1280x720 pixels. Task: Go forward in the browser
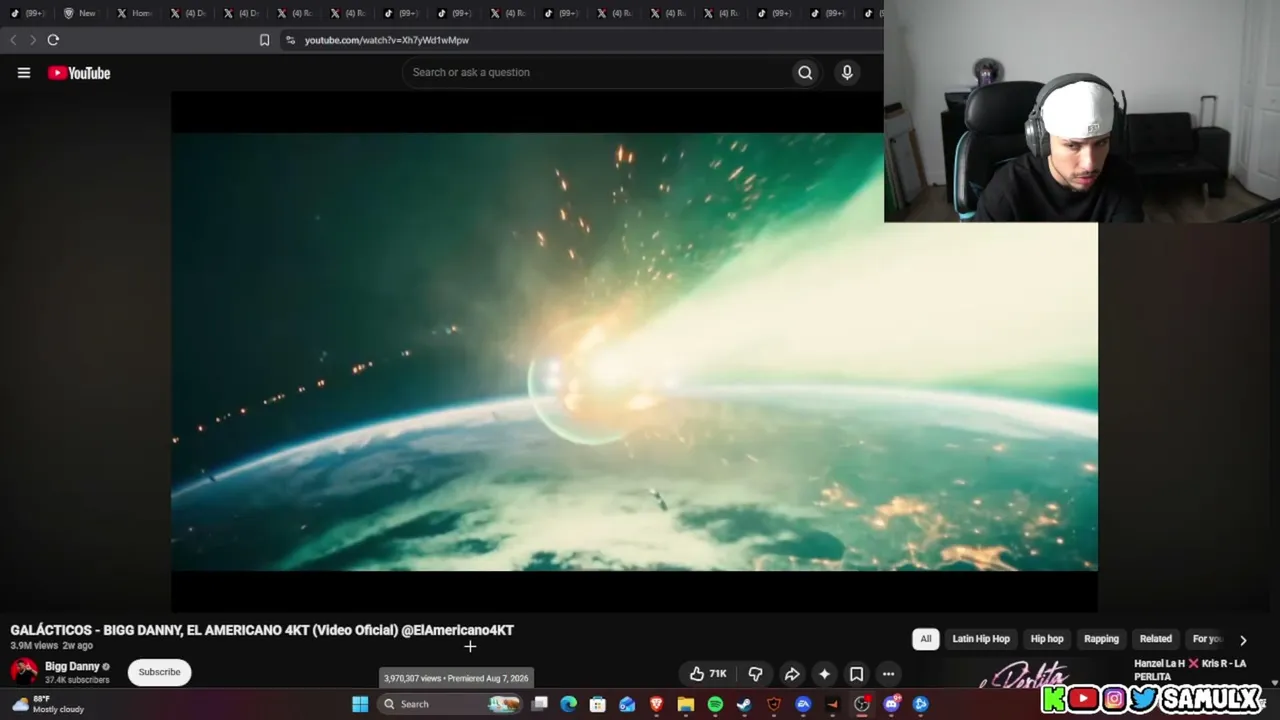33,40
